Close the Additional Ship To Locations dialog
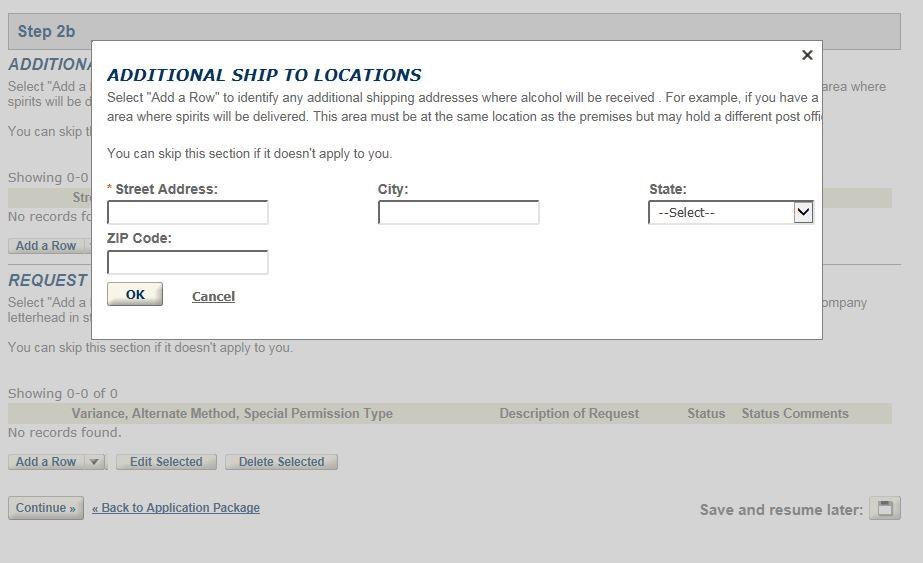923x563 pixels. click(x=807, y=55)
